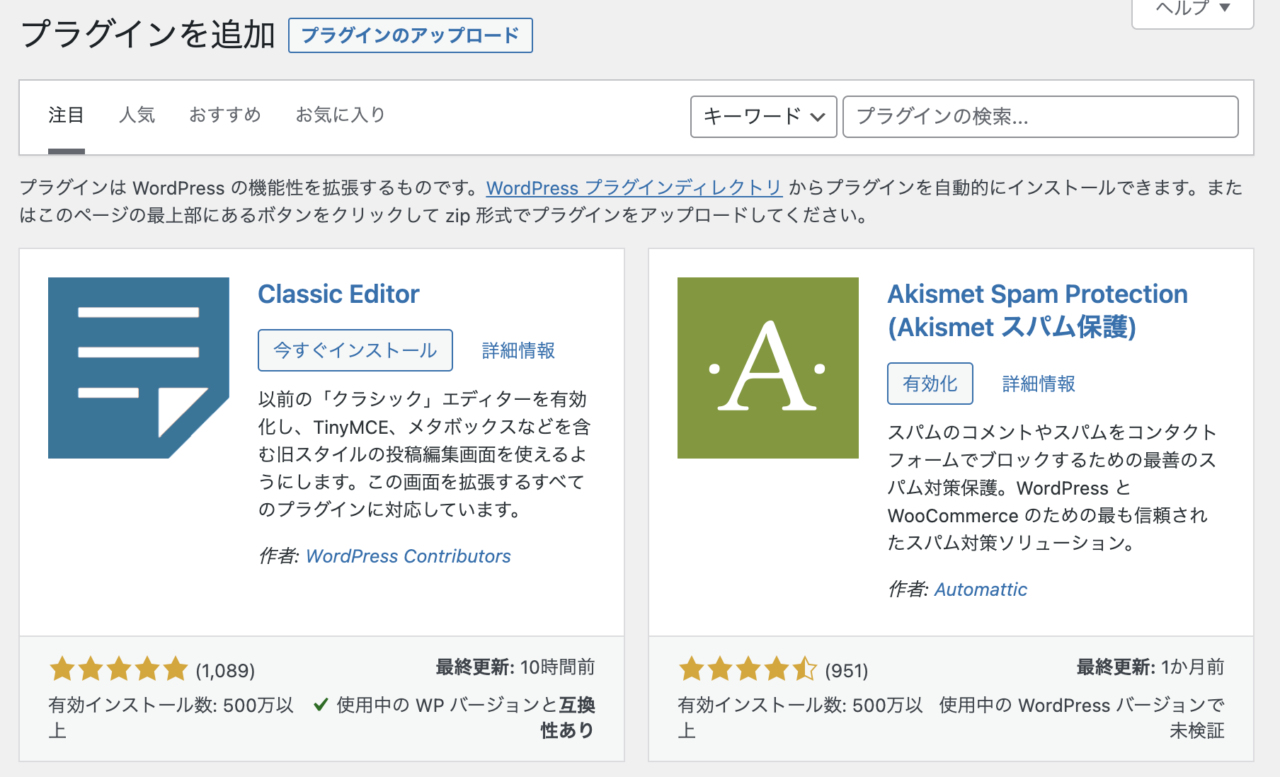Switch to the おすすめ tab

pyautogui.click(x=225, y=115)
